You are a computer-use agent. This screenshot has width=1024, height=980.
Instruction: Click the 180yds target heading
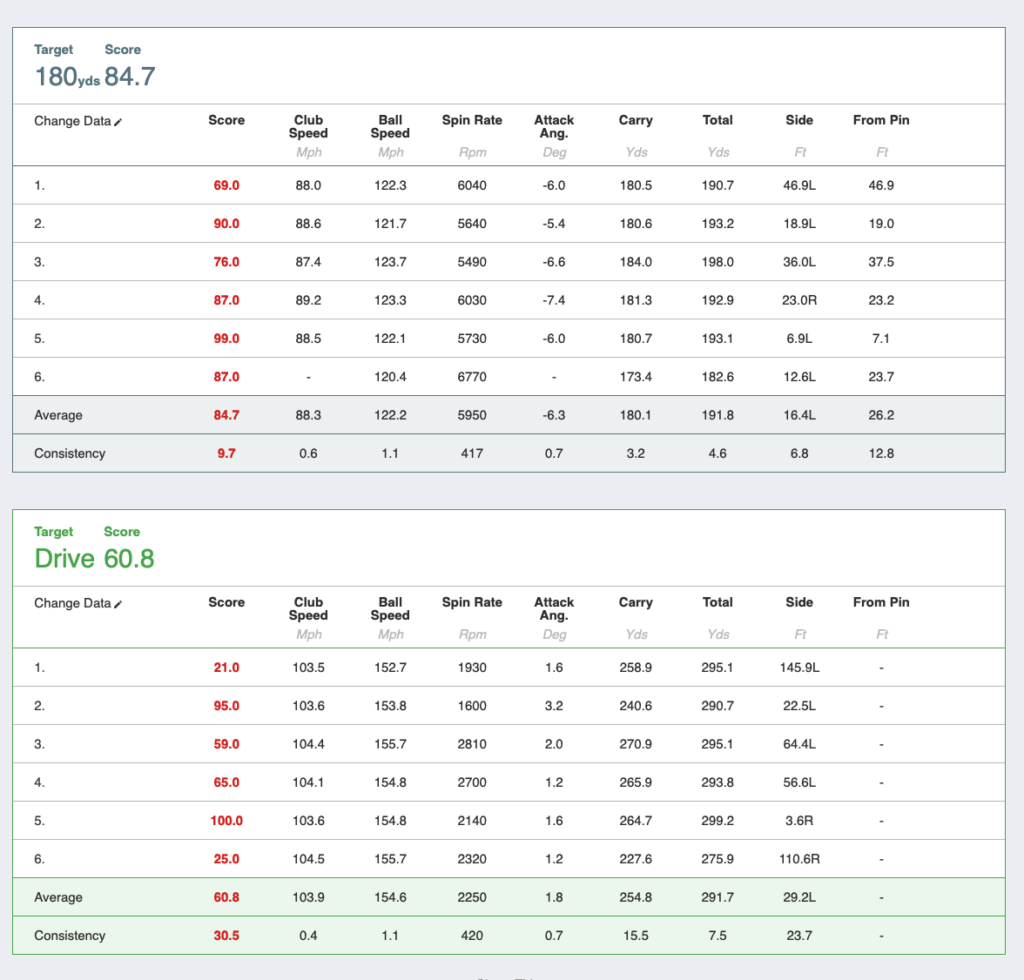click(x=67, y=76)
